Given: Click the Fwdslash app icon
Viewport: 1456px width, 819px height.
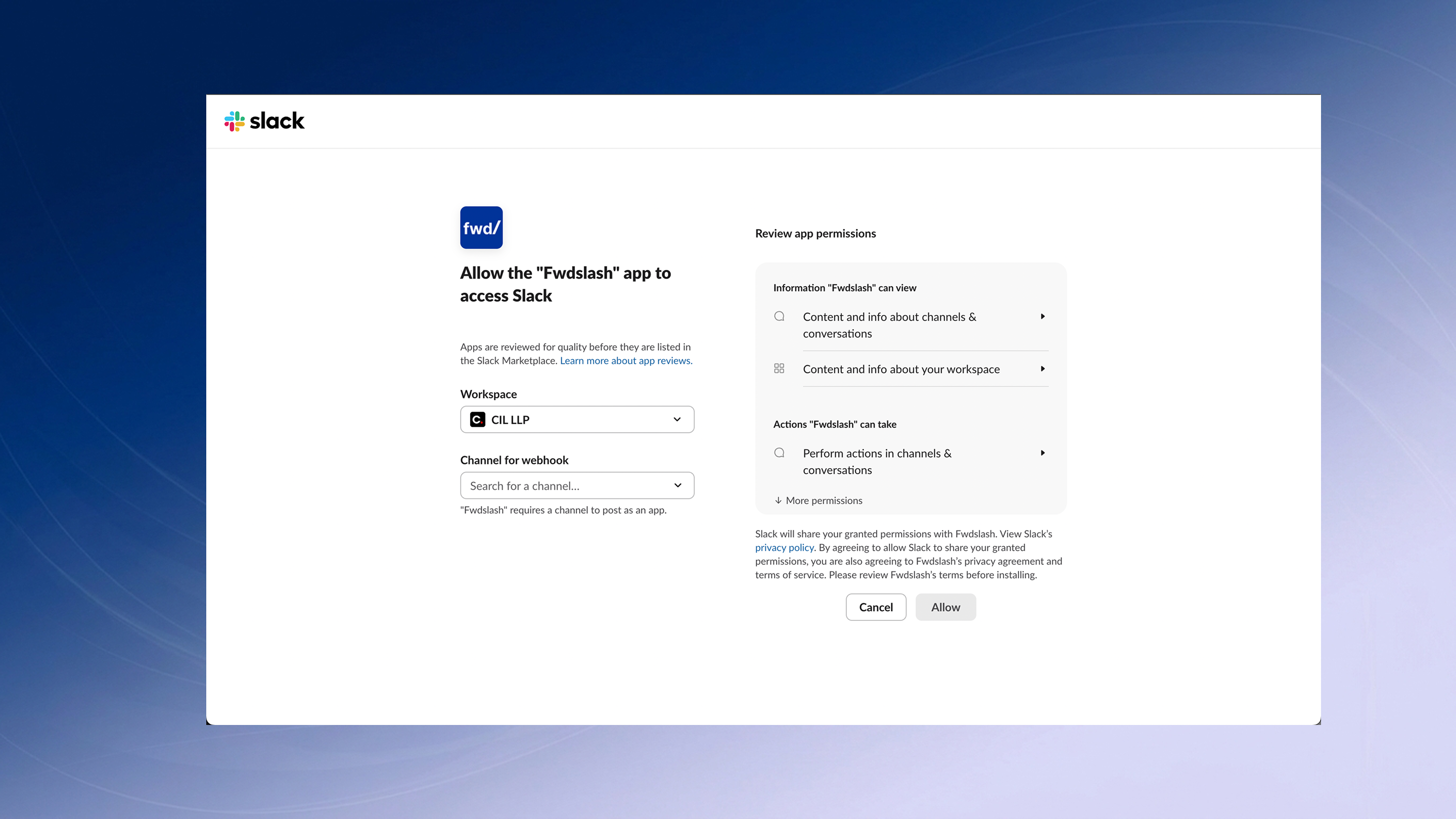Looking at the screenshot, I should (x=481, y=228).
